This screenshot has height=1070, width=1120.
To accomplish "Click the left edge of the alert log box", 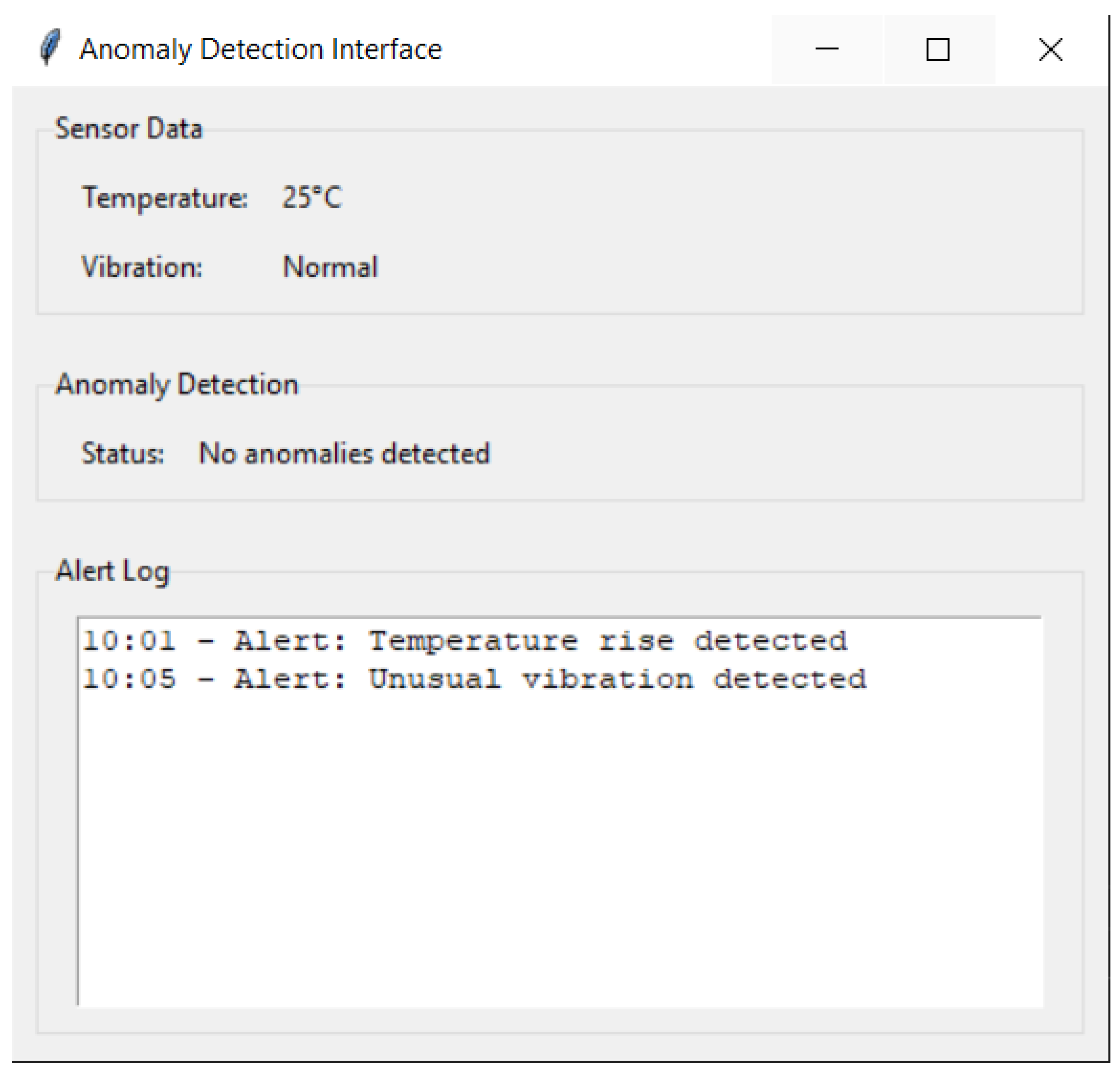I will point(79,799).
